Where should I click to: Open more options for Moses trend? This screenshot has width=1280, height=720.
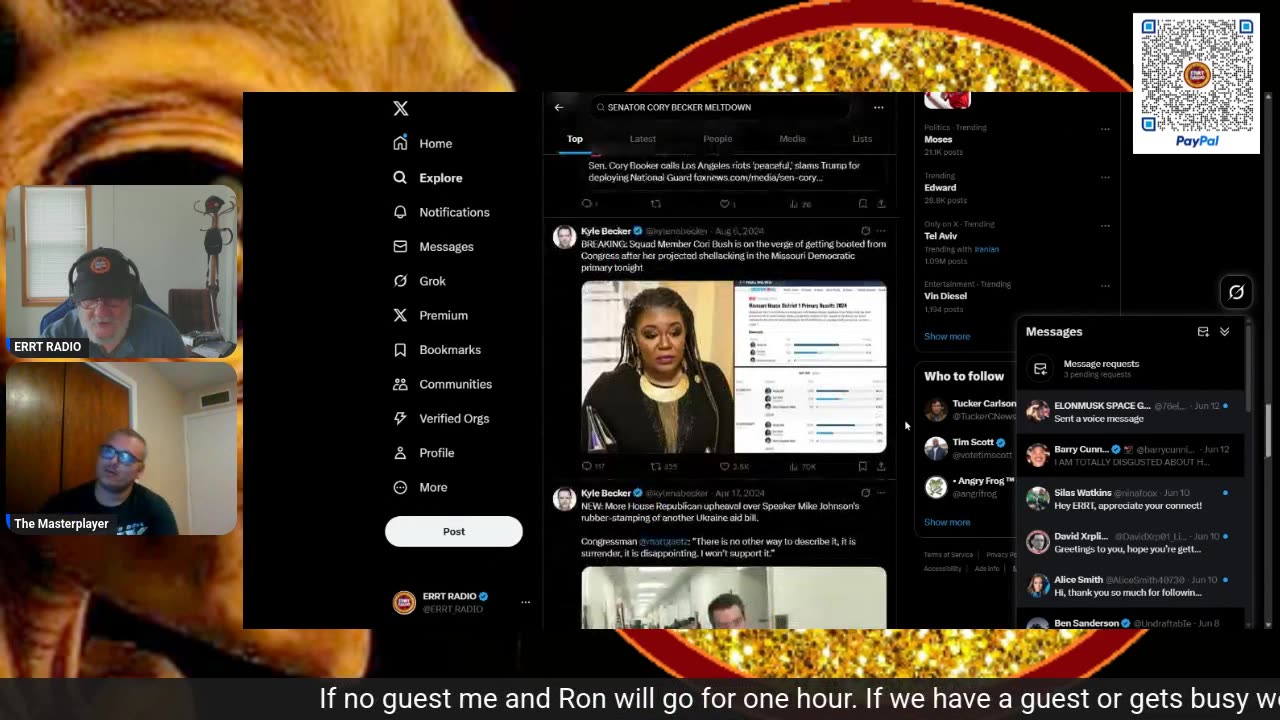point(1105,128)
